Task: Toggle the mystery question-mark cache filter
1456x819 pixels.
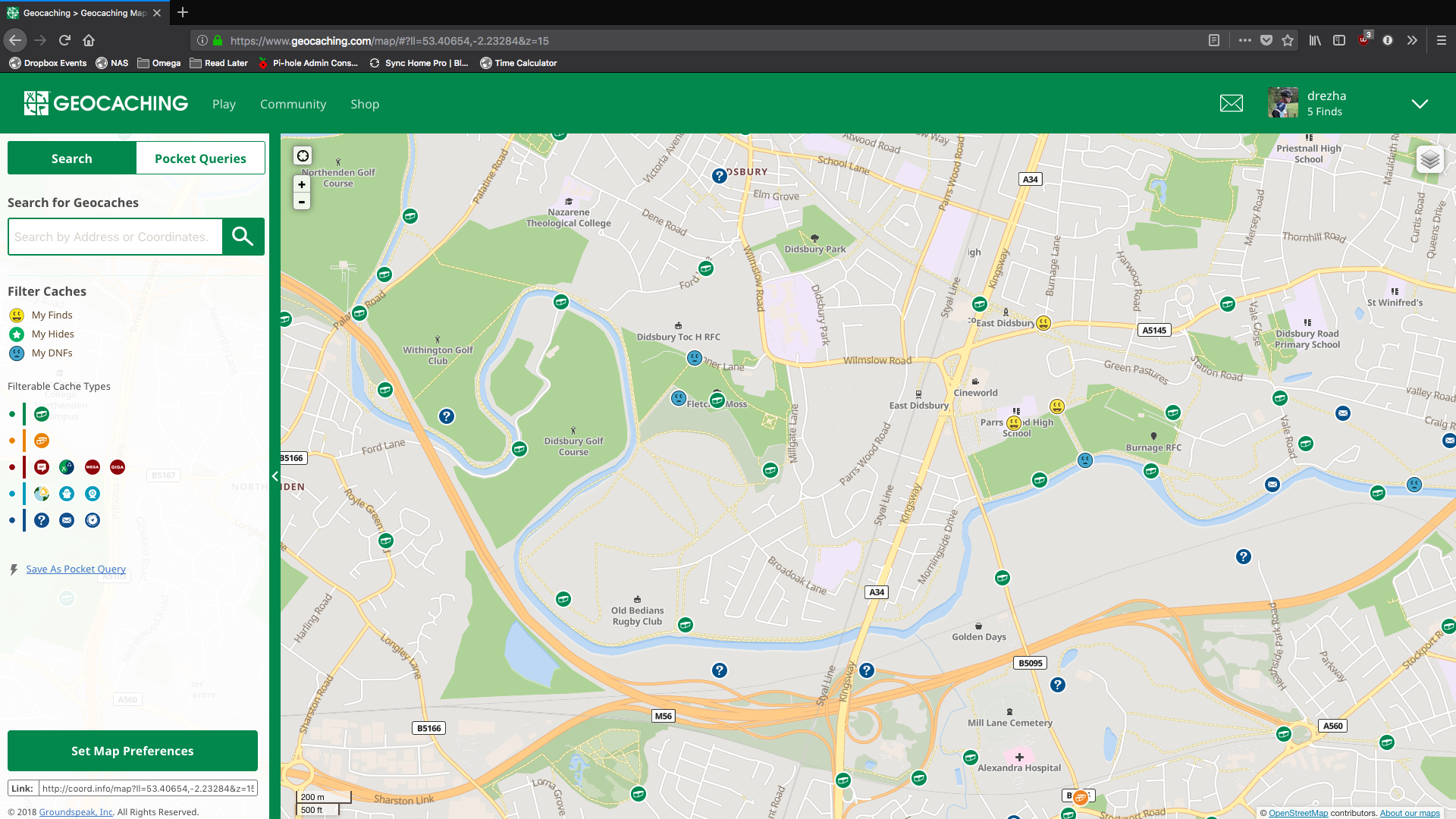Action: pos(42,520)
